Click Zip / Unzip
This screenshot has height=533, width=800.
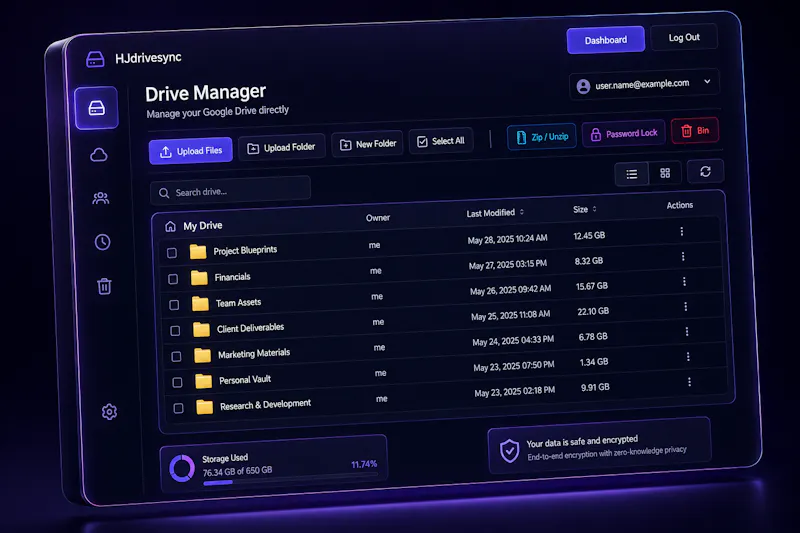coord(542,137)
